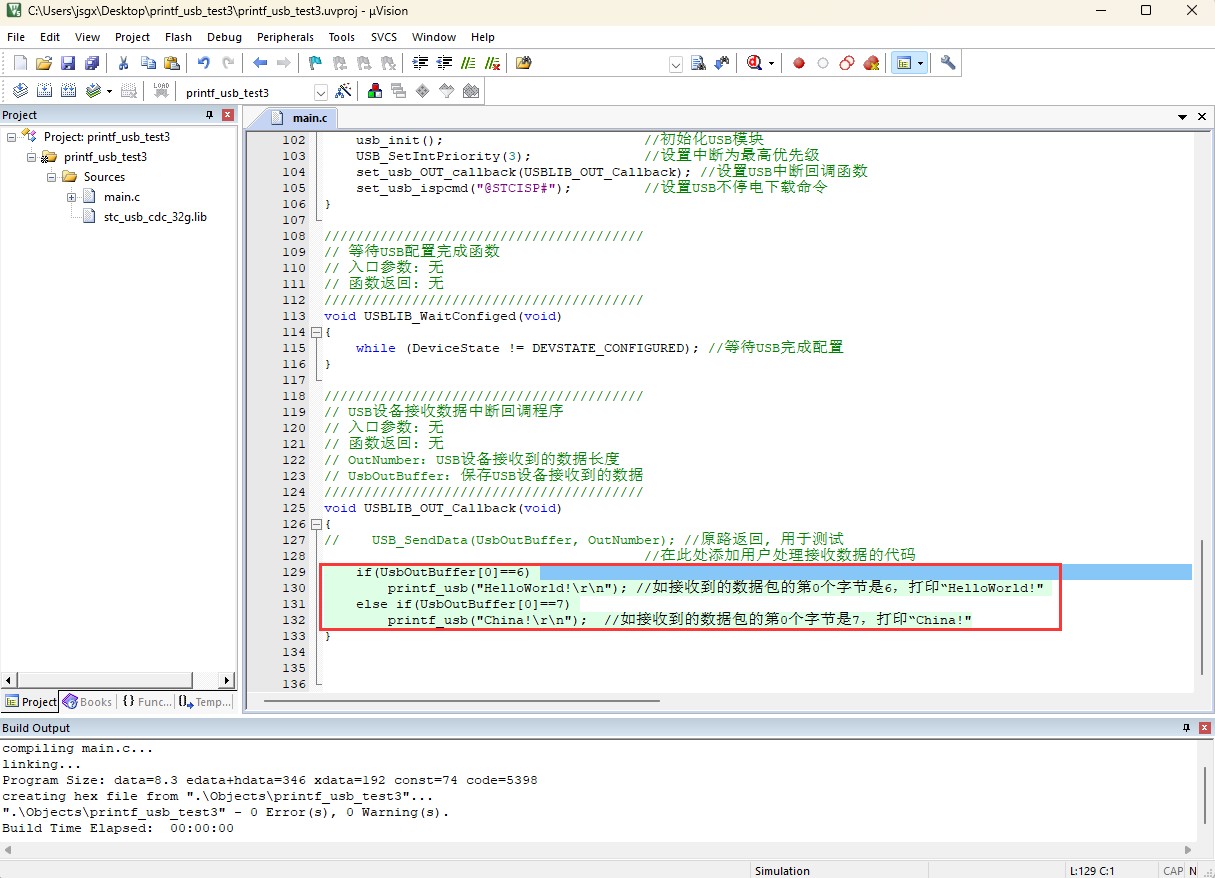
Task: Open the debug session dropdown arrow
Action: tap(771, 63)
